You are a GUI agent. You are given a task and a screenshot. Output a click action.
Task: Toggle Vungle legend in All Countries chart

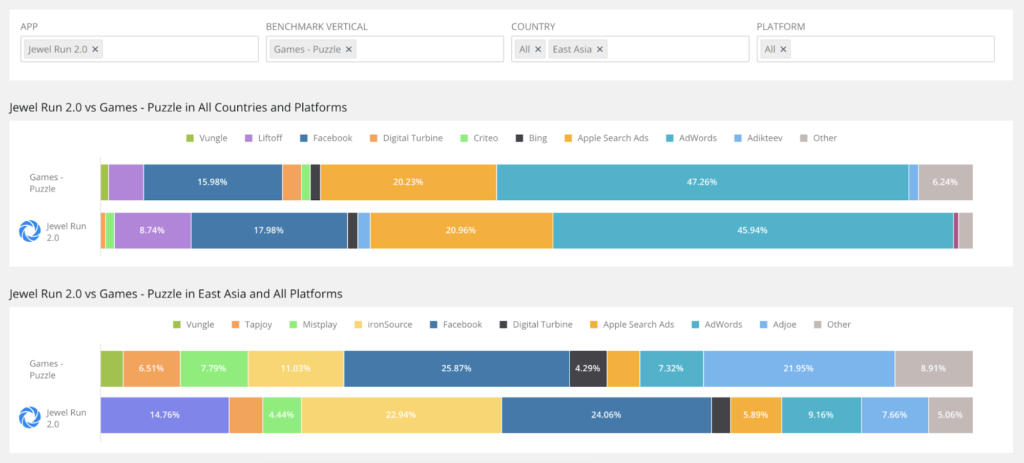coord(207,138)
